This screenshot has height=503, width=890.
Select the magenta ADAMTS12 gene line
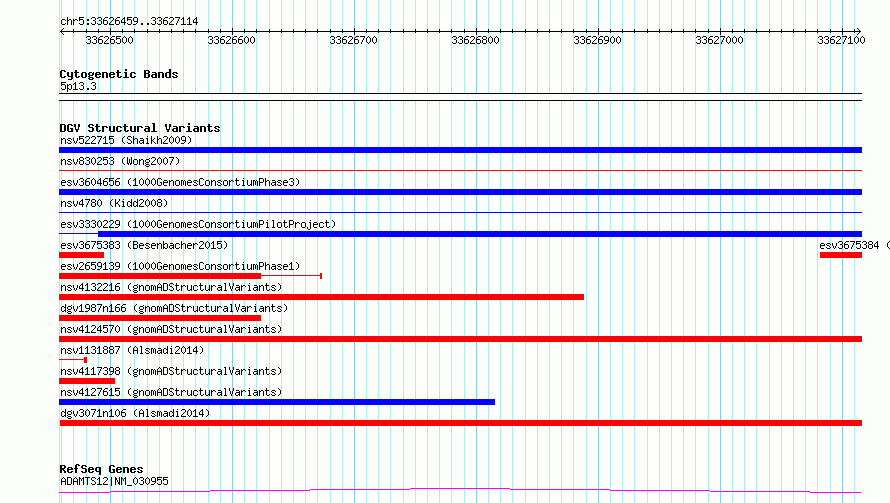[460, 491]
